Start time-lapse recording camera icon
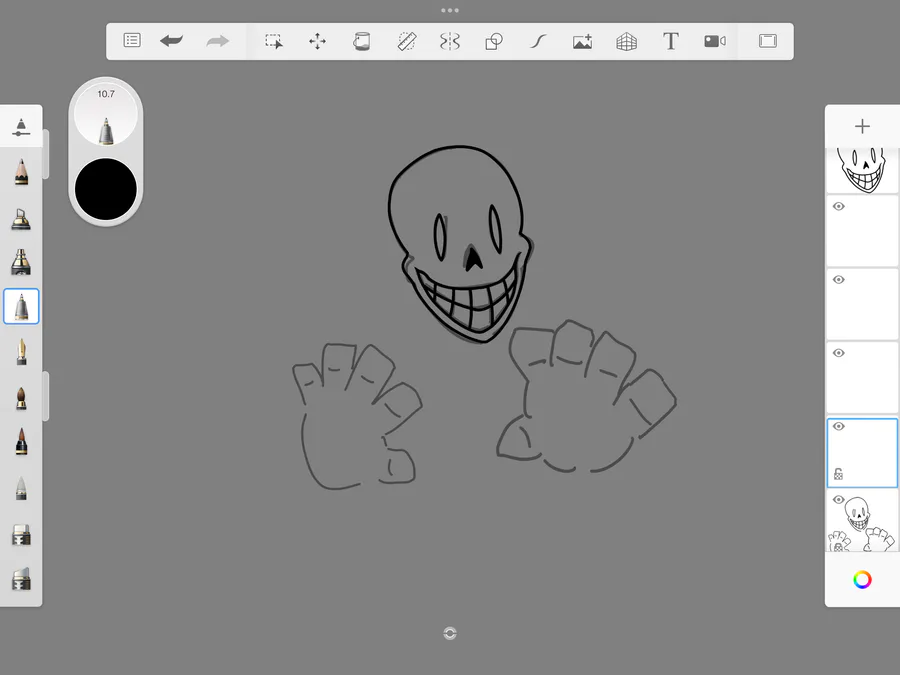The width and height of the screenshot is (900, 675). (715, 41)
